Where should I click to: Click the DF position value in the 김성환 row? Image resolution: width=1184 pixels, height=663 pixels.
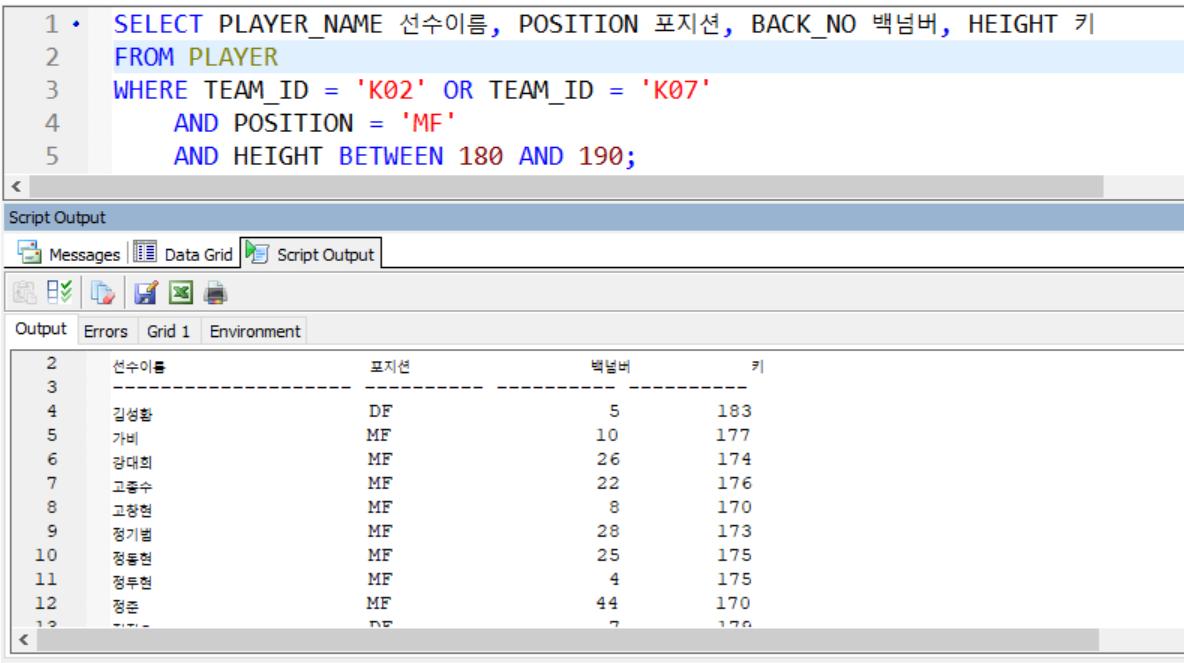click(x=380, y=411)
